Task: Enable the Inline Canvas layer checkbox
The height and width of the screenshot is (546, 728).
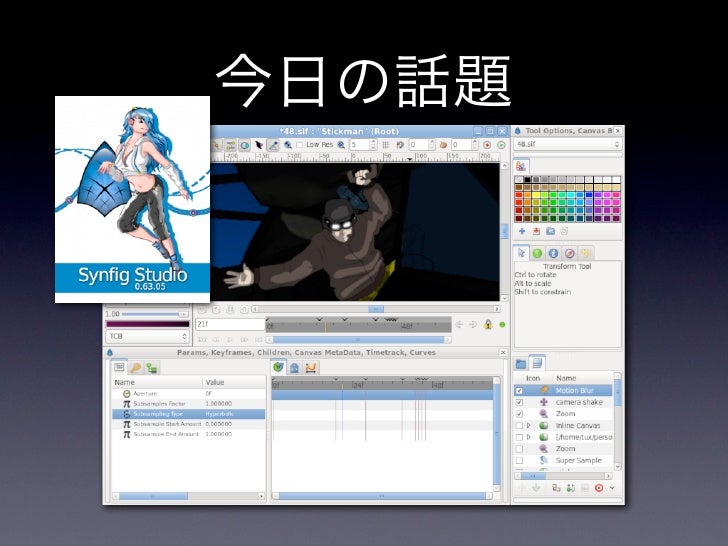Action: click(519, 425)
